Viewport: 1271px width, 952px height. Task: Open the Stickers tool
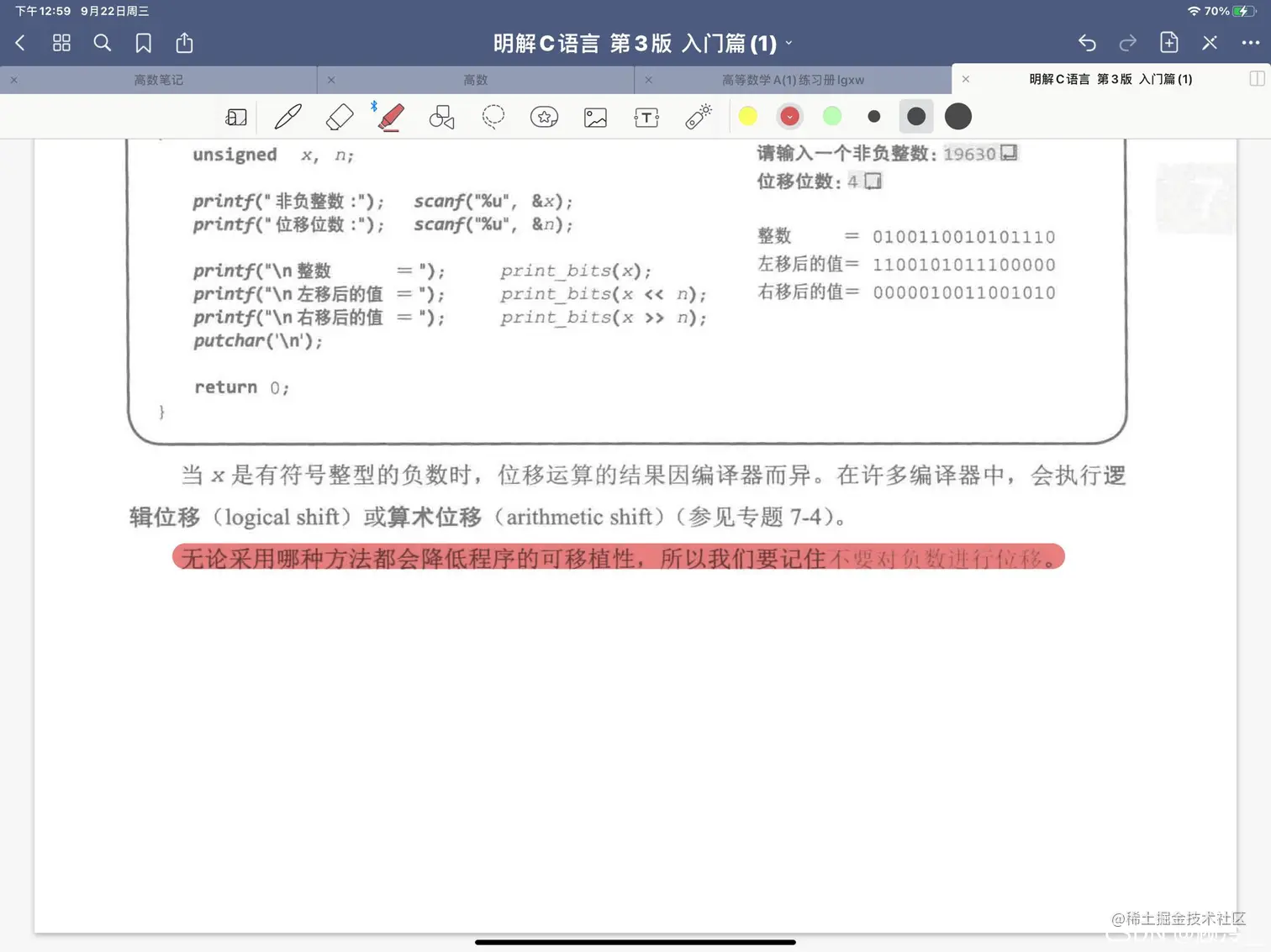[544, 117]
